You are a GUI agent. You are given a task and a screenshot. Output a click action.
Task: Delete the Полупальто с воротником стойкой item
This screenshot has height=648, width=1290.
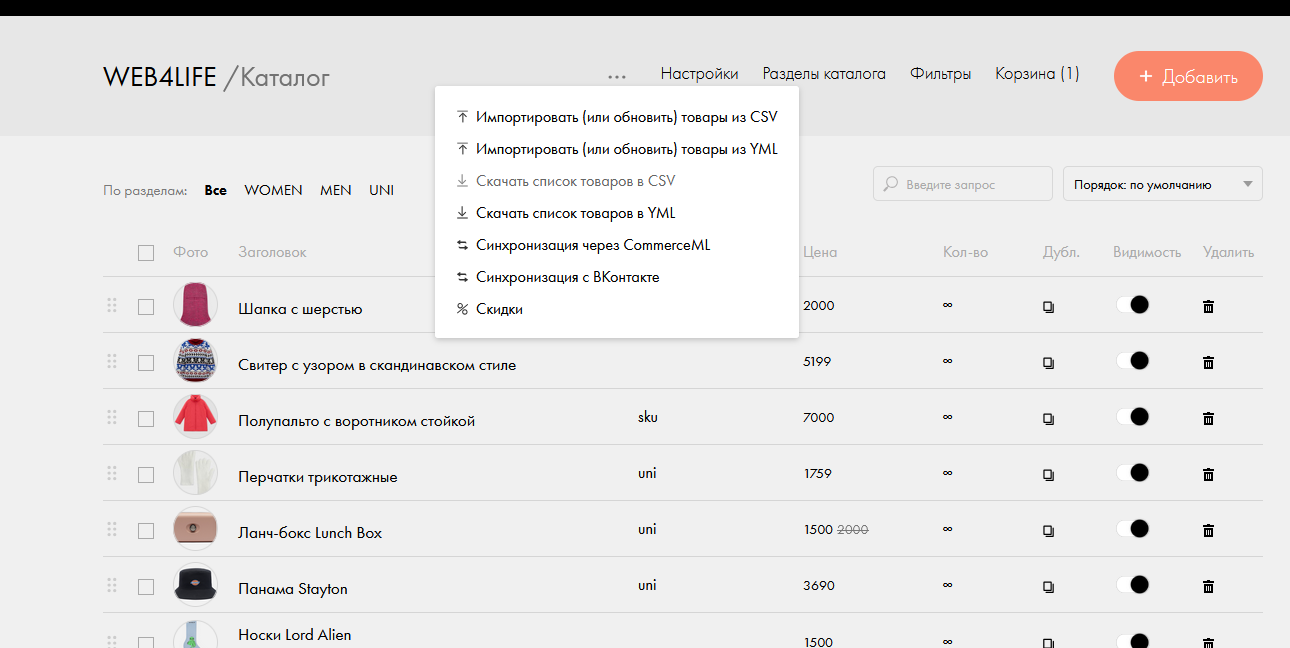(x=1208, y=419)
